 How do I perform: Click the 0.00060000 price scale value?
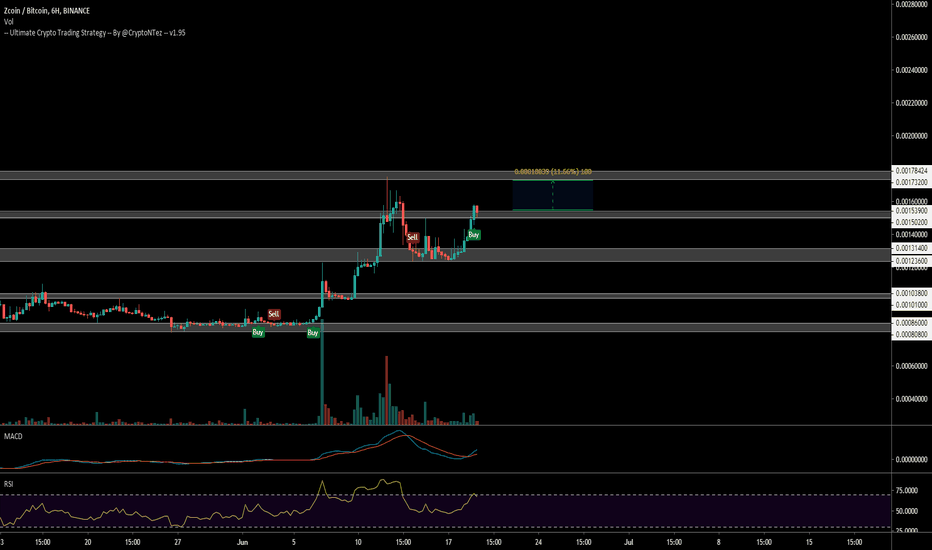[x=911, y=366]
